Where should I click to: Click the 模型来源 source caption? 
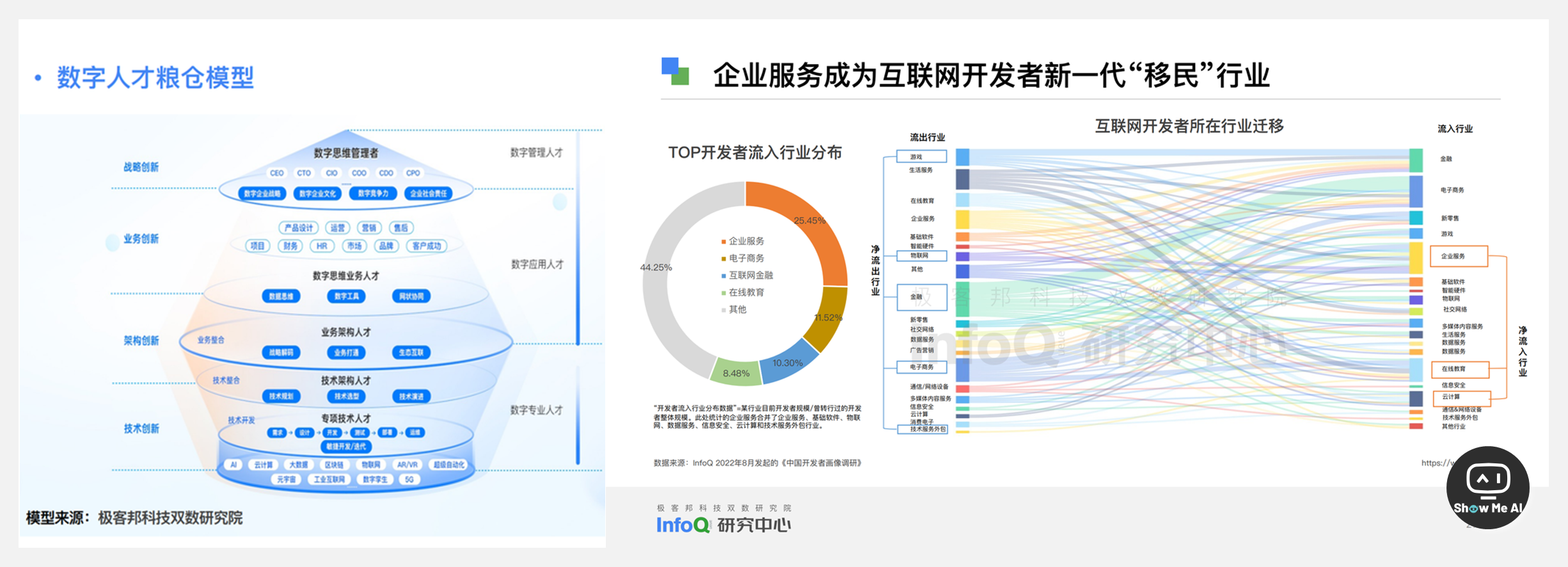coord(134,518)
